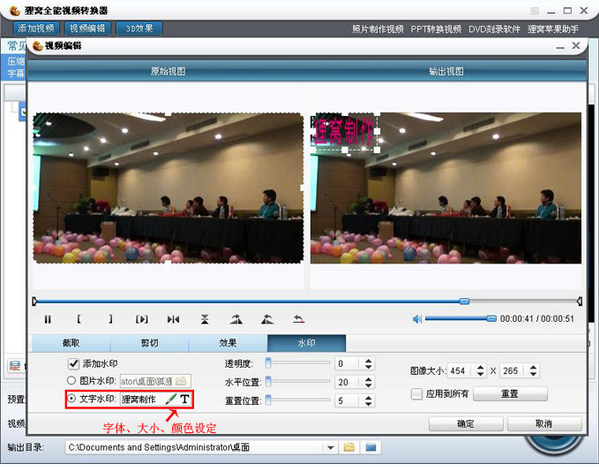Click the playback position slider handle
This screenshot has width=599, height=467.
pos(464,301)
